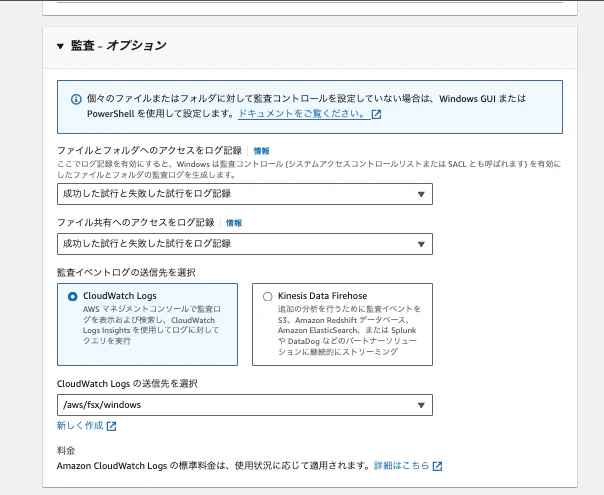Open the ドキュメントをご覧ください link
The height and width of the screenshot is (495, 604).
[x=302, y=114]
